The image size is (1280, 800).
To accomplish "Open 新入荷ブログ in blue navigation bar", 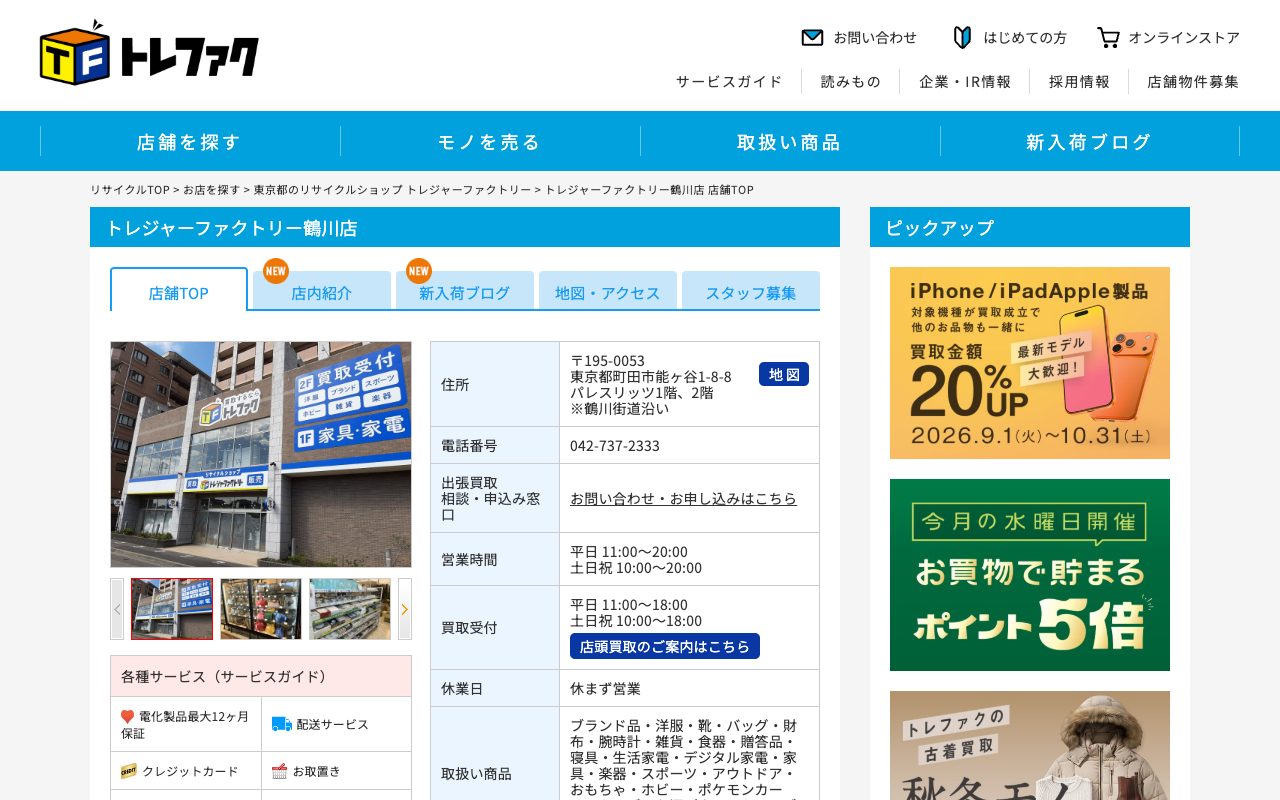I will pos(1090,141).
